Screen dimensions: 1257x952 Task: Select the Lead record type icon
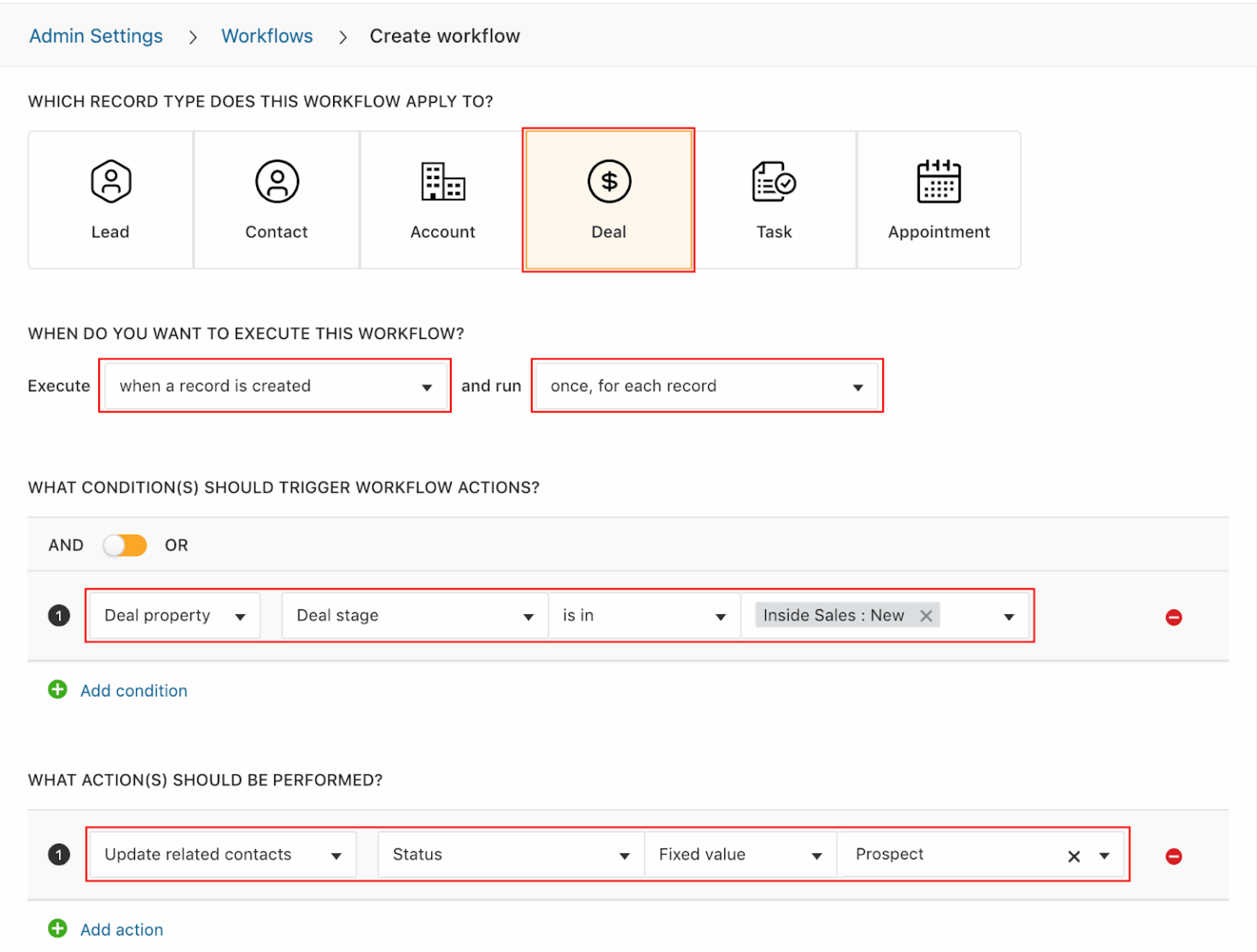point(110,182)
